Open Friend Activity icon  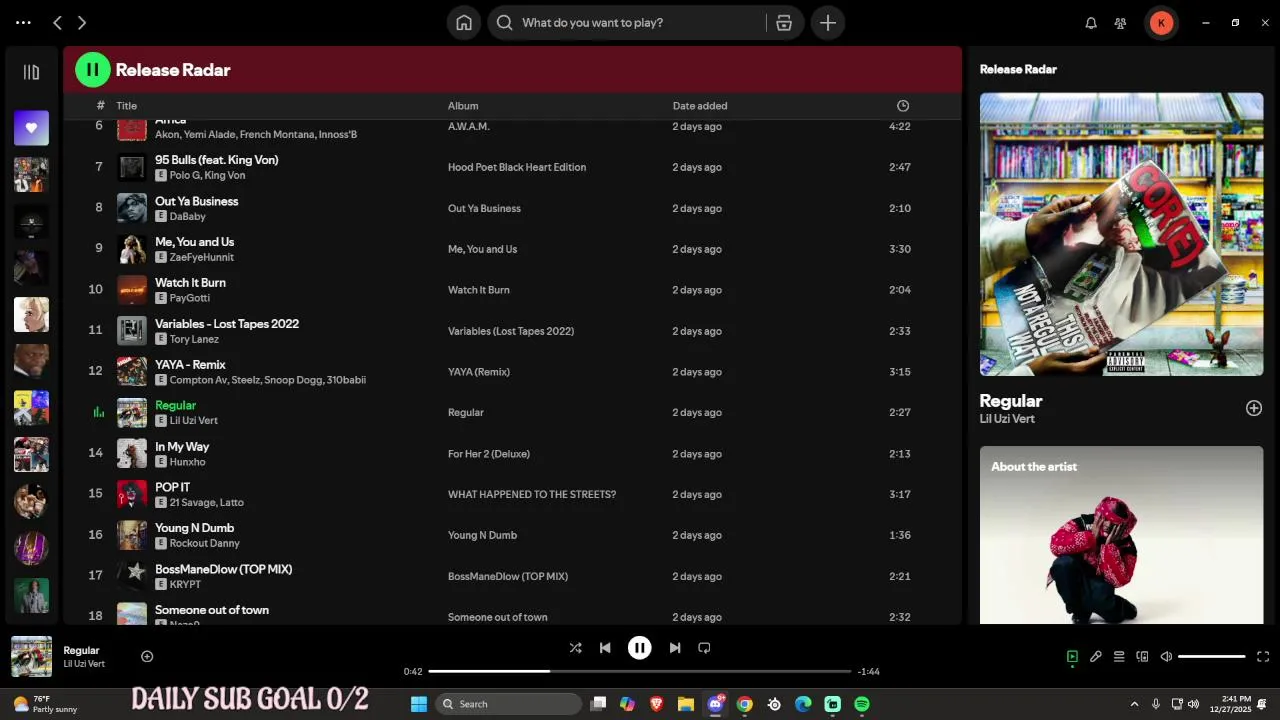pyautogui.click(x=1121, y=23)
